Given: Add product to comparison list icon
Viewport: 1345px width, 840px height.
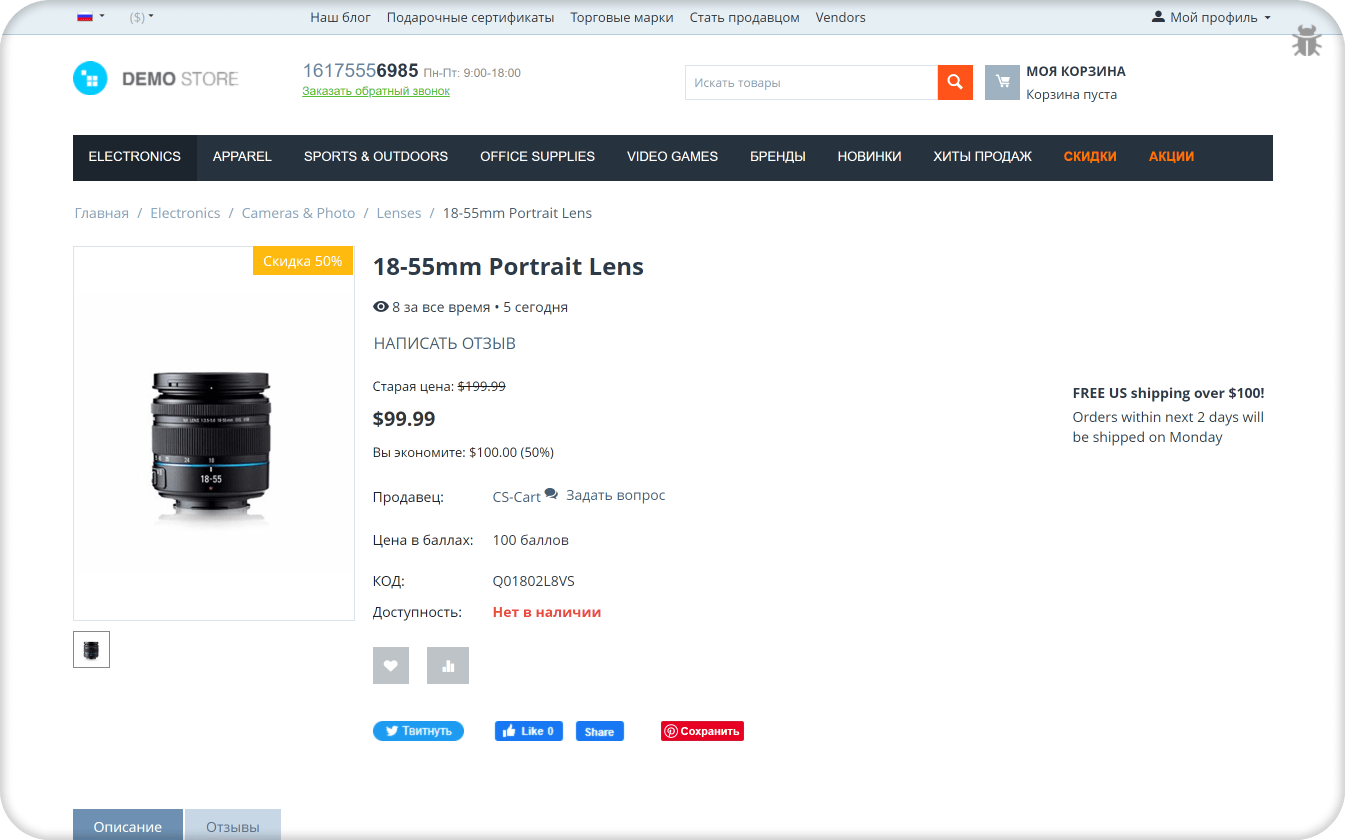Looking at the screenshot, I should tap(448, 665).
